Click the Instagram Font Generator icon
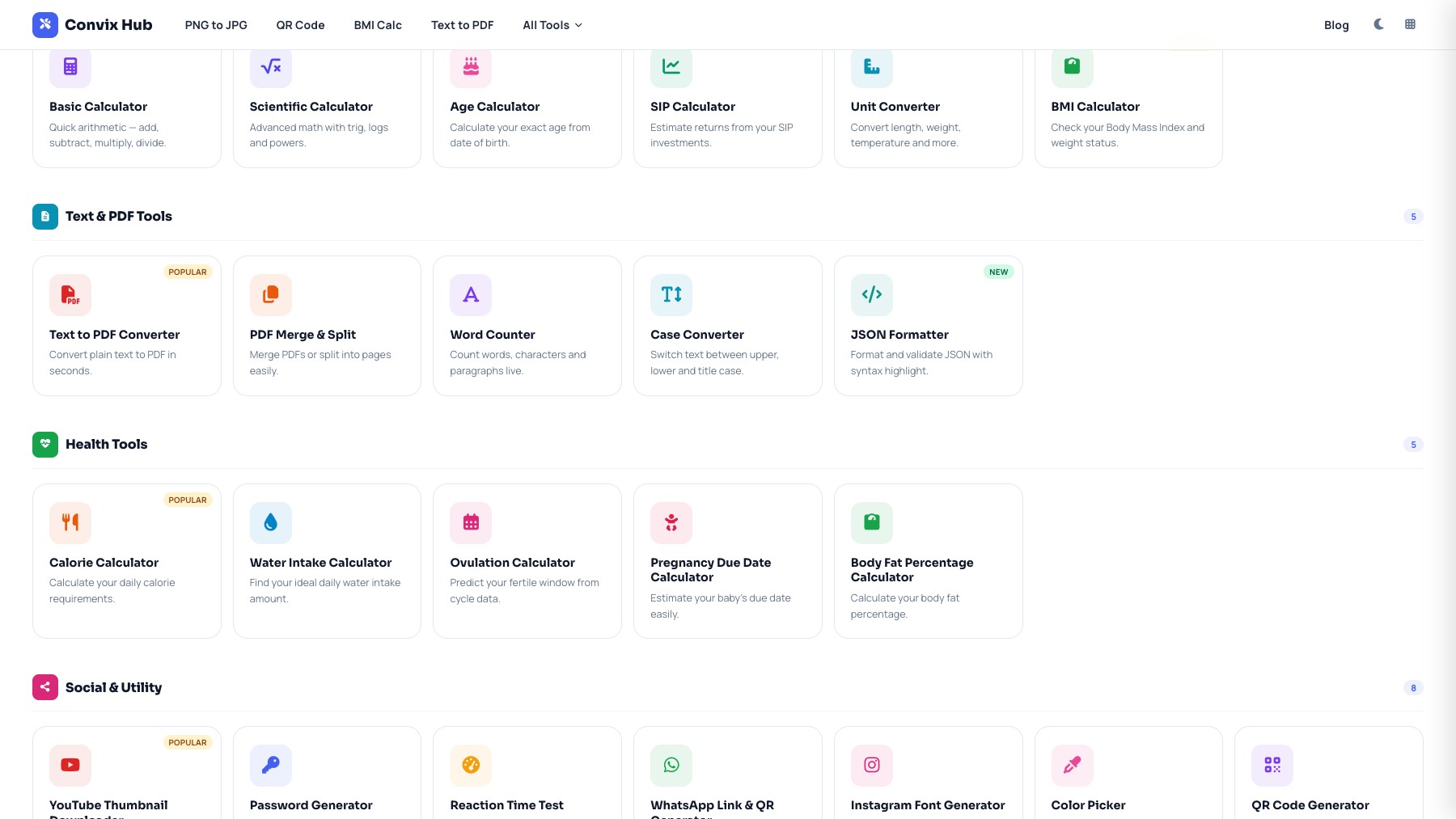Screen dimensions: 1456x819 tap(872, 766)
